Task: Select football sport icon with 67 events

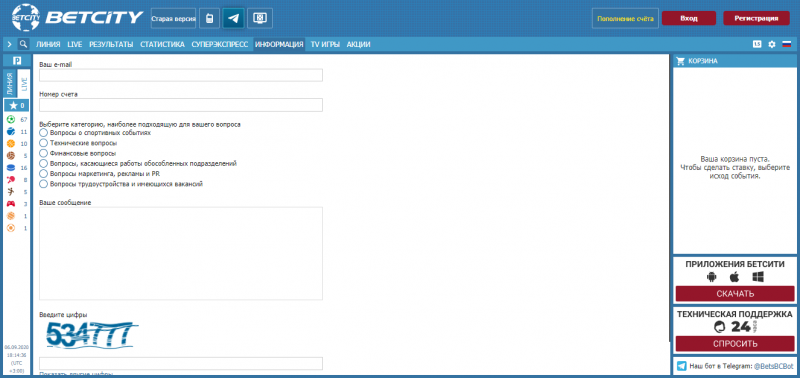Action: point(11,119)
